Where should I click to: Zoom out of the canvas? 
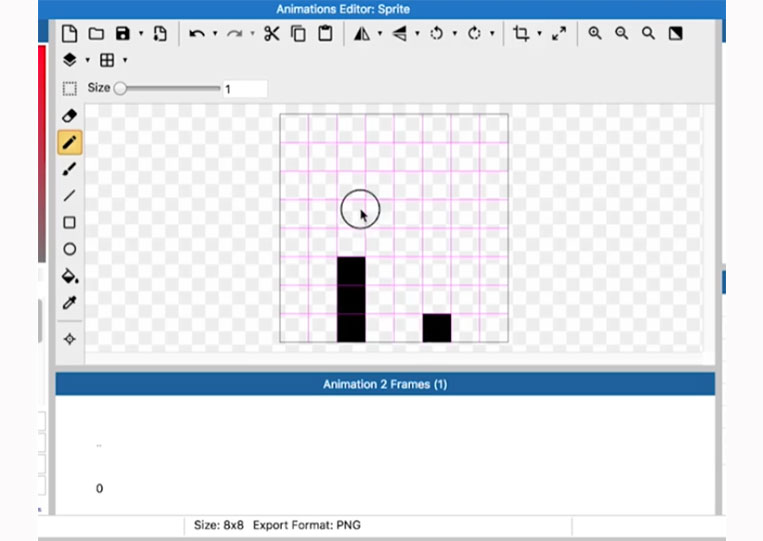[621, 34]
